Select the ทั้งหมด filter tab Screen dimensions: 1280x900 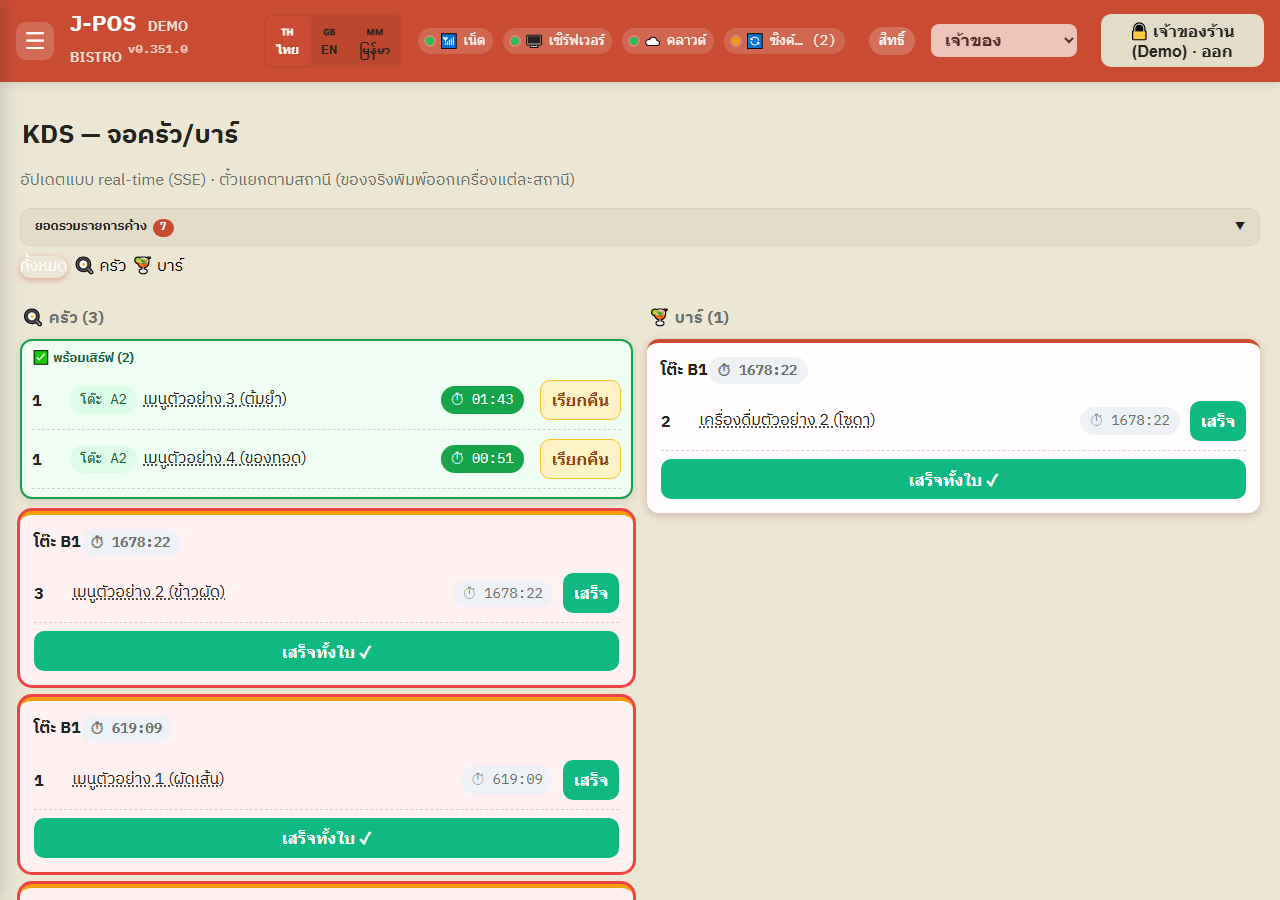pyautogui.click(x=44, y=266)
